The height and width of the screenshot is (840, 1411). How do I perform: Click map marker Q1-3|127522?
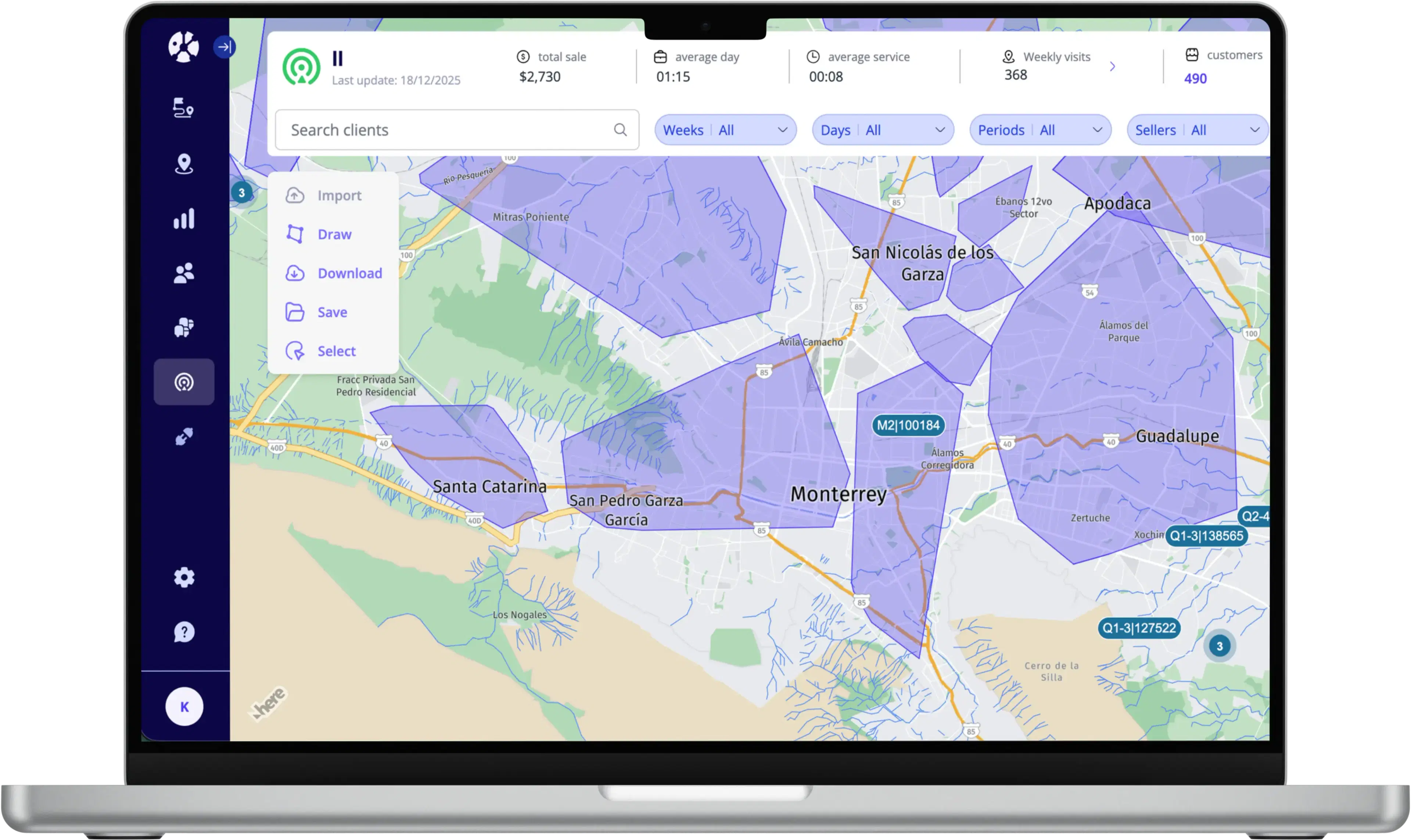[1139, 628]
